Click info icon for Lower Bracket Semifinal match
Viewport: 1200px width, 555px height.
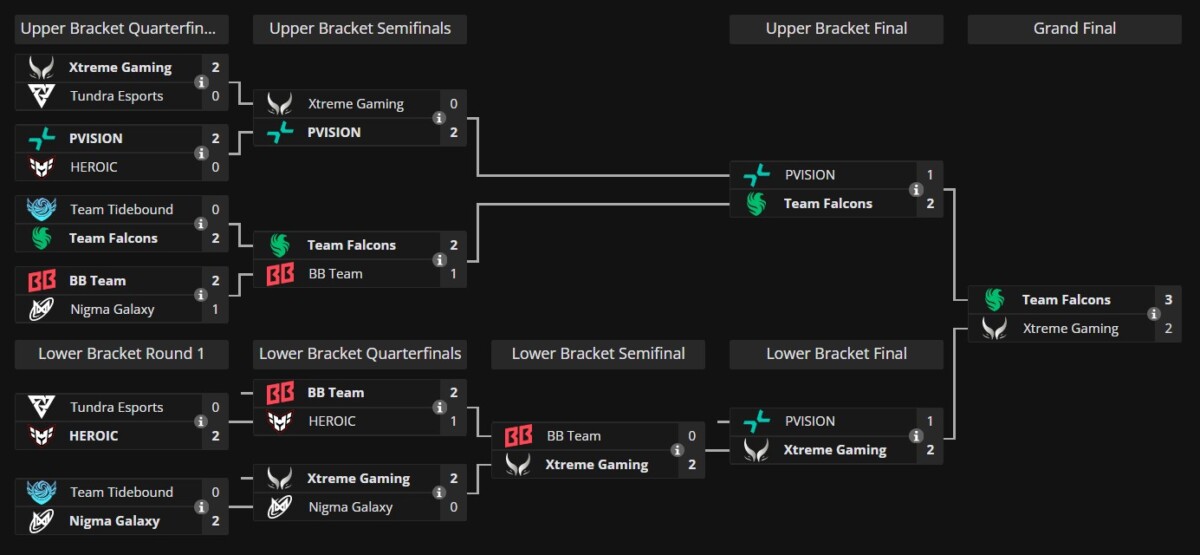(678, 450)
